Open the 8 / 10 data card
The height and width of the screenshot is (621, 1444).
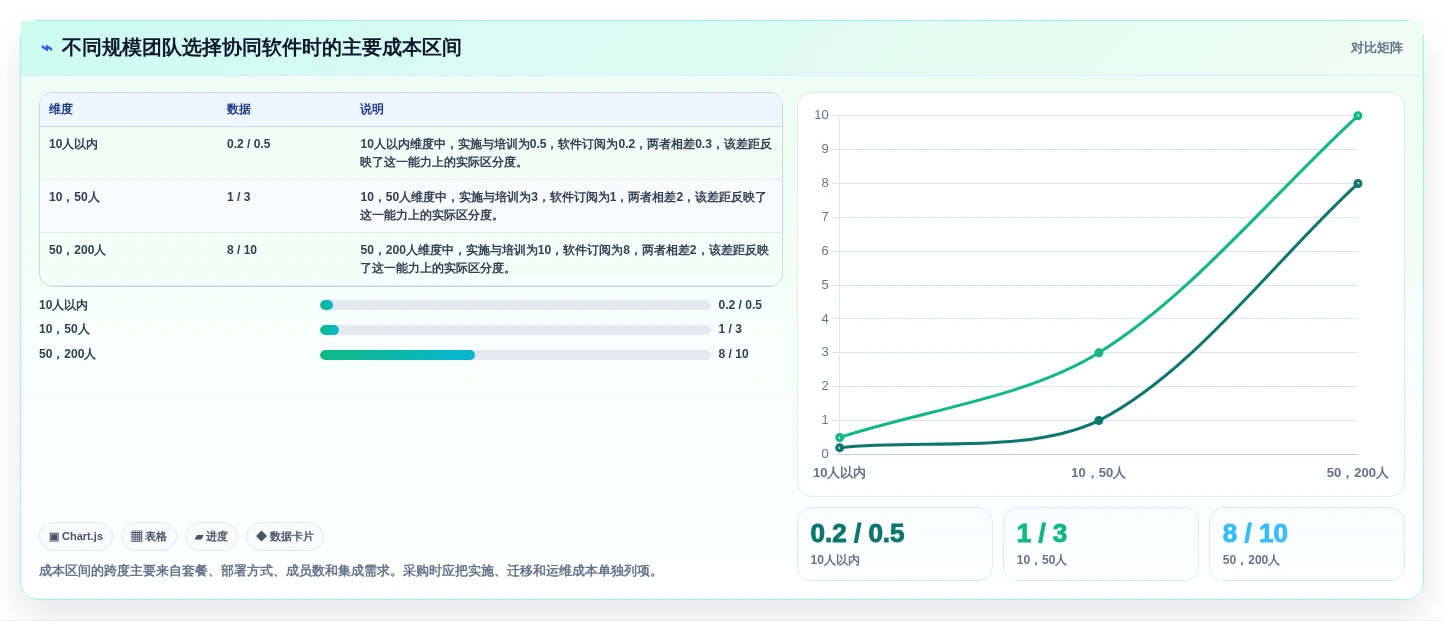tap(1307, 544)
